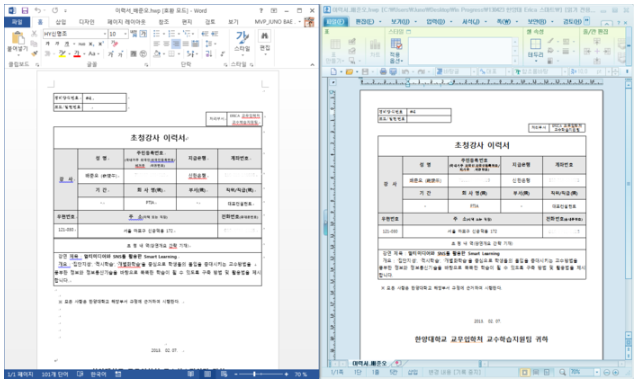Open the font size 10 dropdown in Word
637x385 pixels.
coord(125,34)
